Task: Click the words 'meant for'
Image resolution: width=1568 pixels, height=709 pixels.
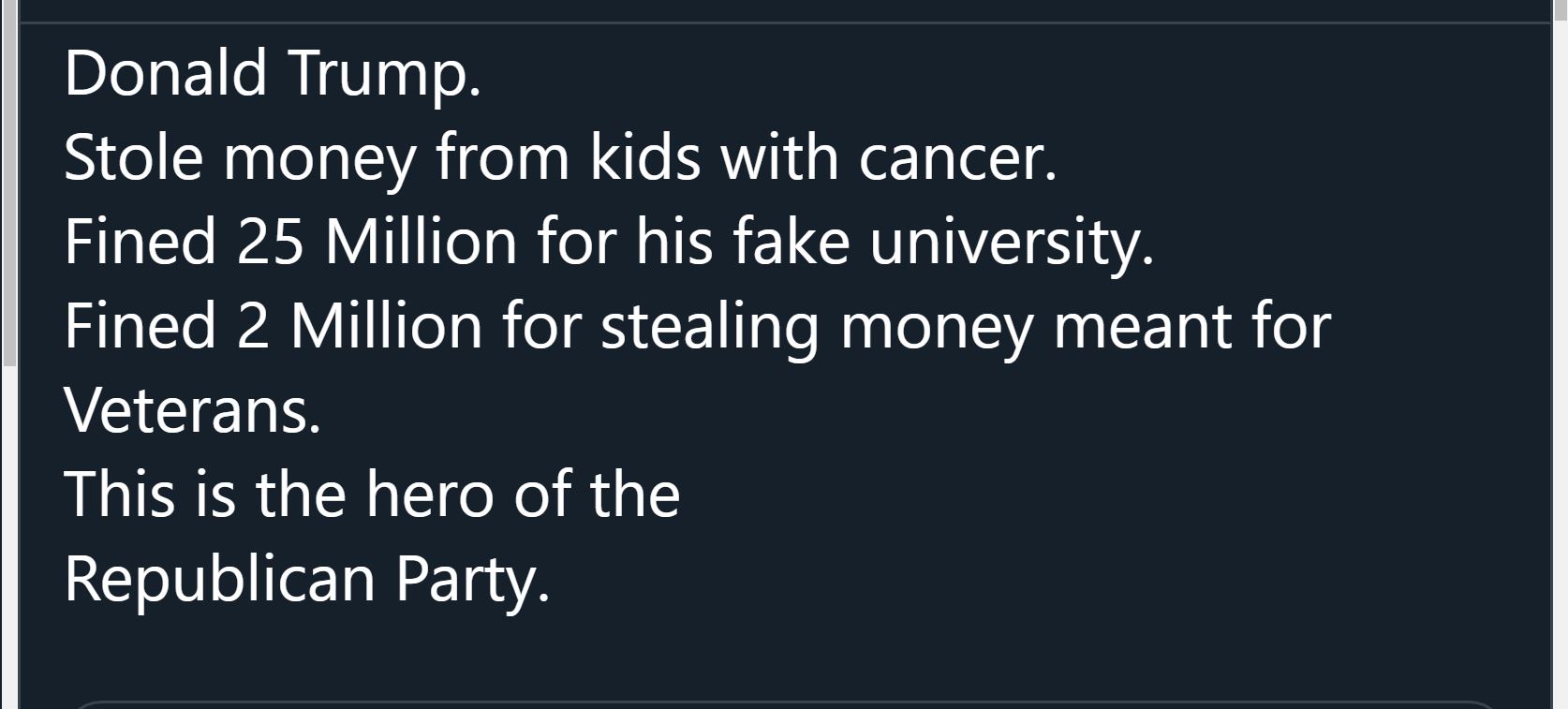Action: coord(1192,327)
